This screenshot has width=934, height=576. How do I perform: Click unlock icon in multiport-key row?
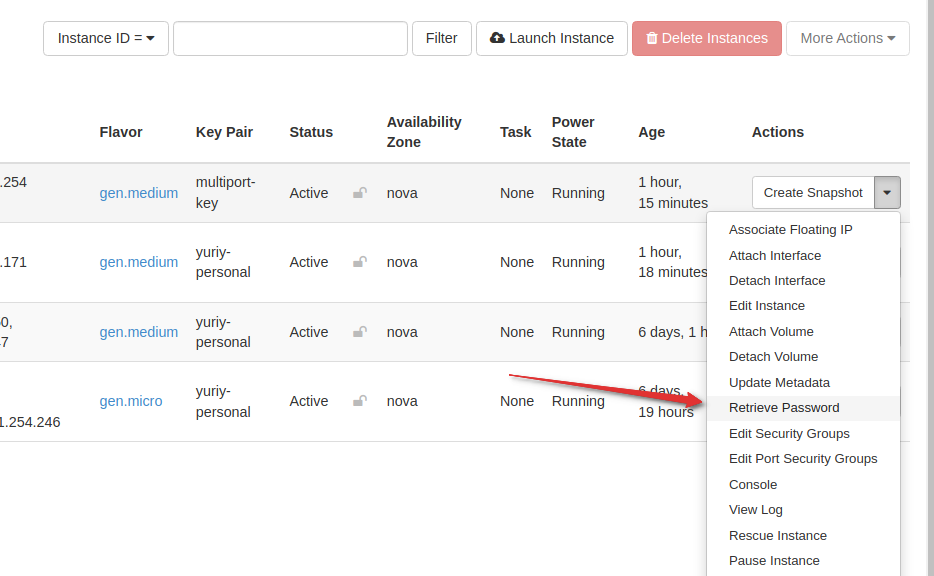point(359,193)
